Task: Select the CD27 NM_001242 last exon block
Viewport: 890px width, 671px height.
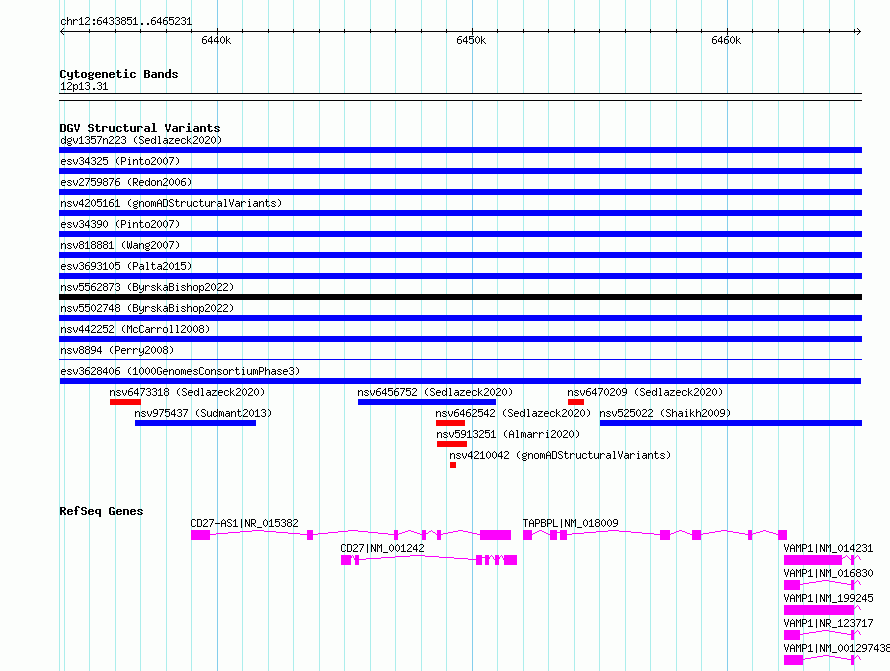Action: point(510,560)
